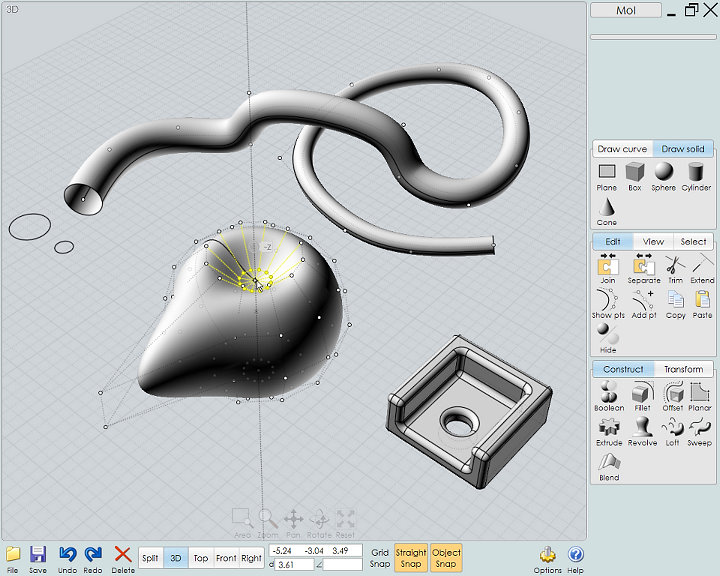
Task: Switch to Split viewport layout
Action: [150, 558]
